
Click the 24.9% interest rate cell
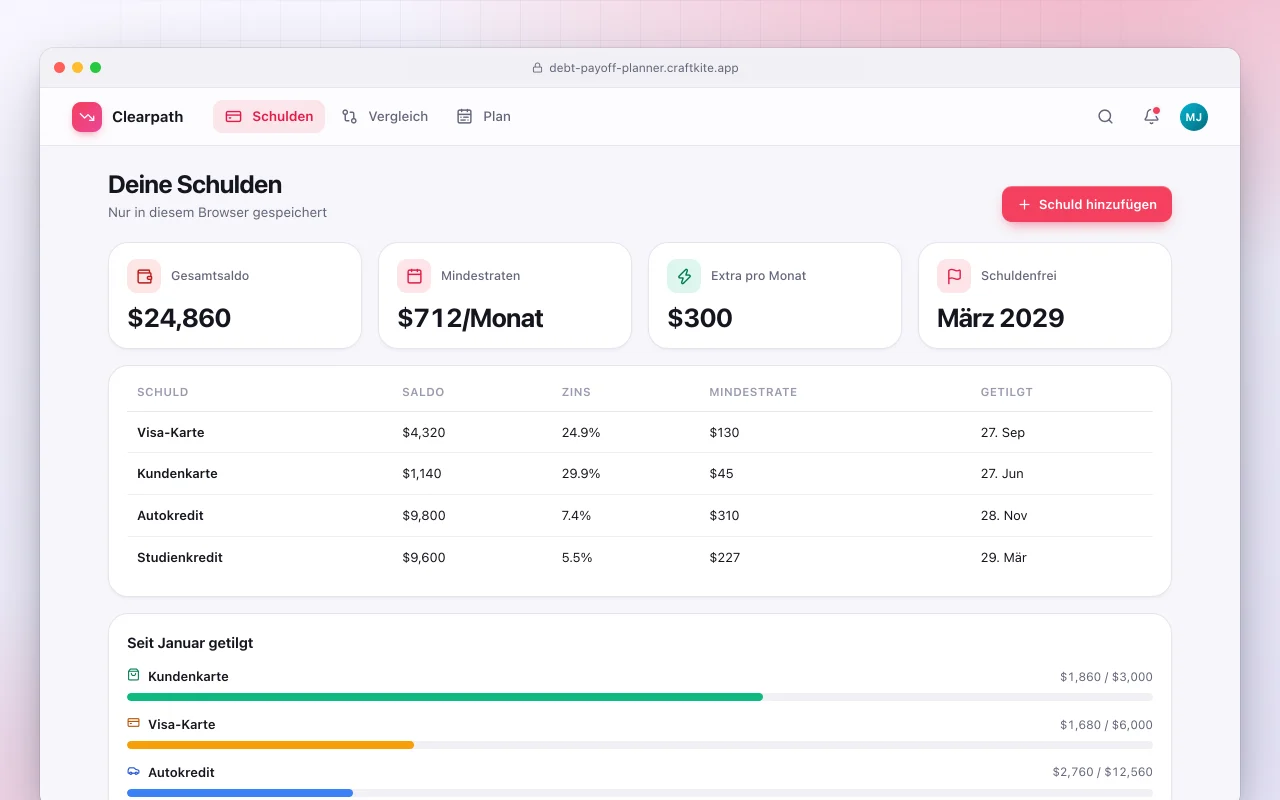pos(581,433)
